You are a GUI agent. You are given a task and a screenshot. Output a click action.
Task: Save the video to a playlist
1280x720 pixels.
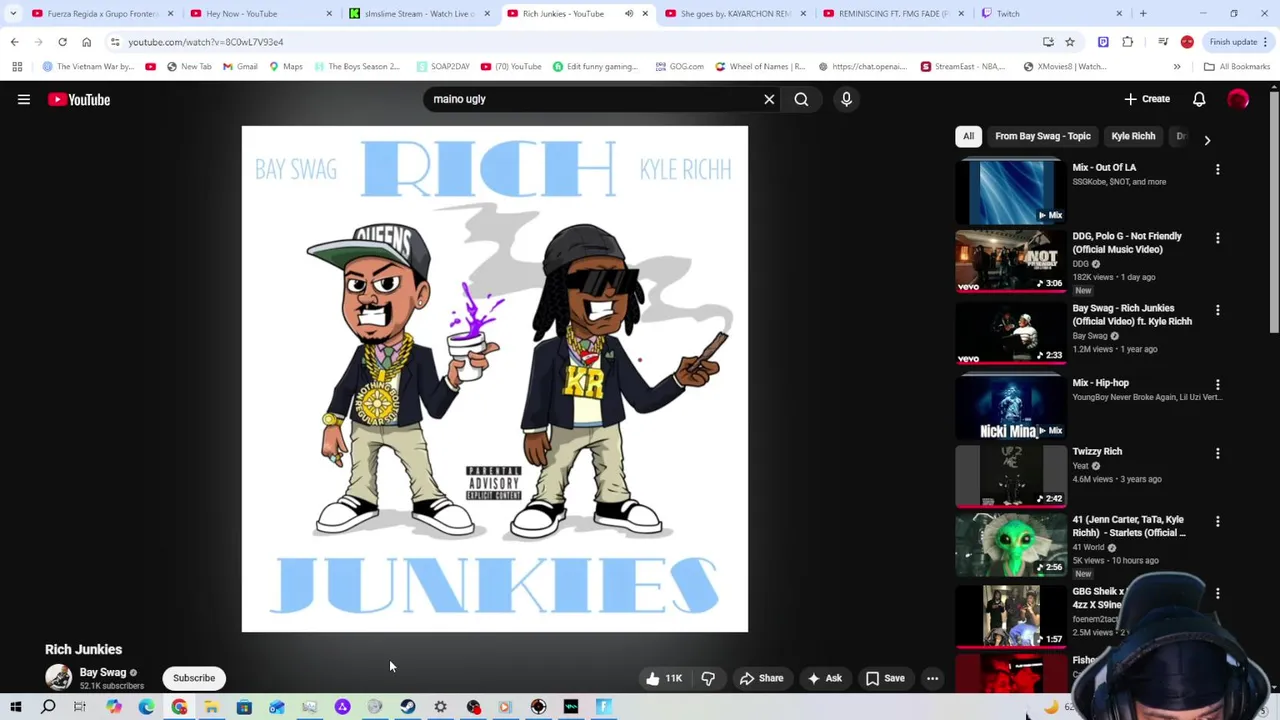pyautogui.click(x=885, y=678)
